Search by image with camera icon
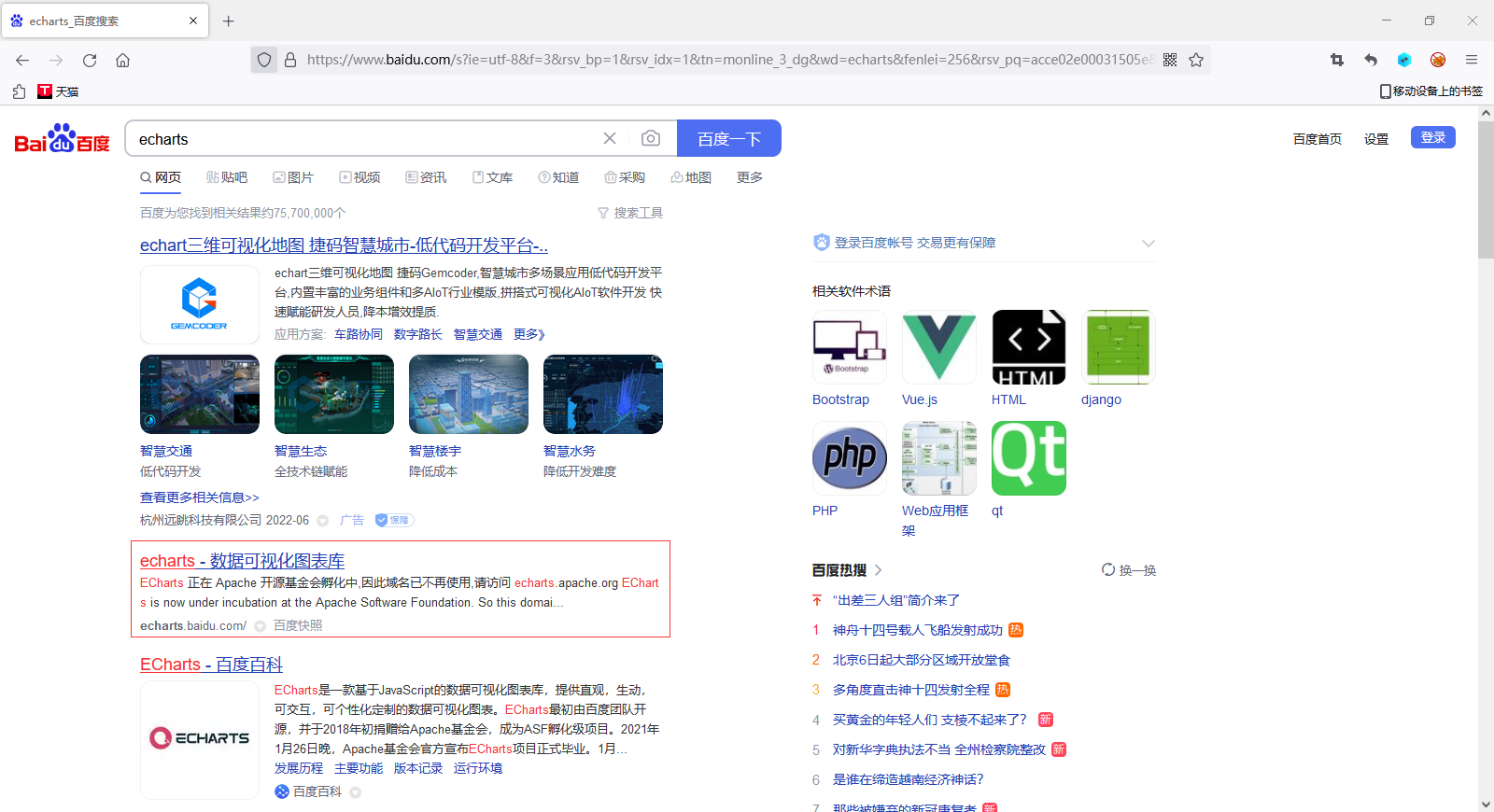Viewport: 1494px width, 812px height. tap(651, 138)
